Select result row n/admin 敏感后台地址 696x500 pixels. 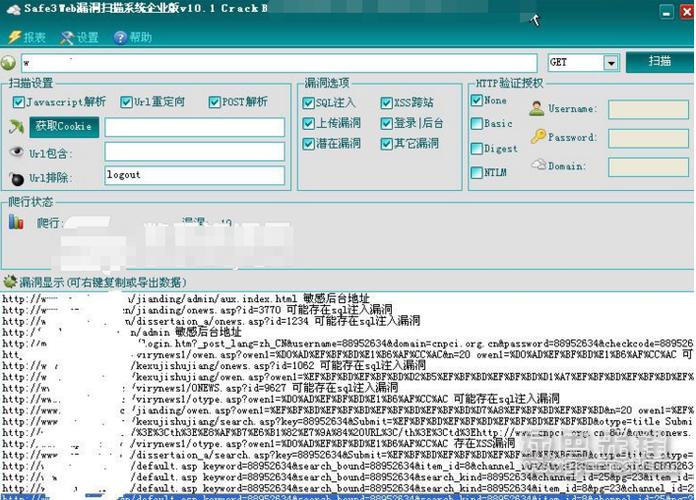[x=122, y=332]
